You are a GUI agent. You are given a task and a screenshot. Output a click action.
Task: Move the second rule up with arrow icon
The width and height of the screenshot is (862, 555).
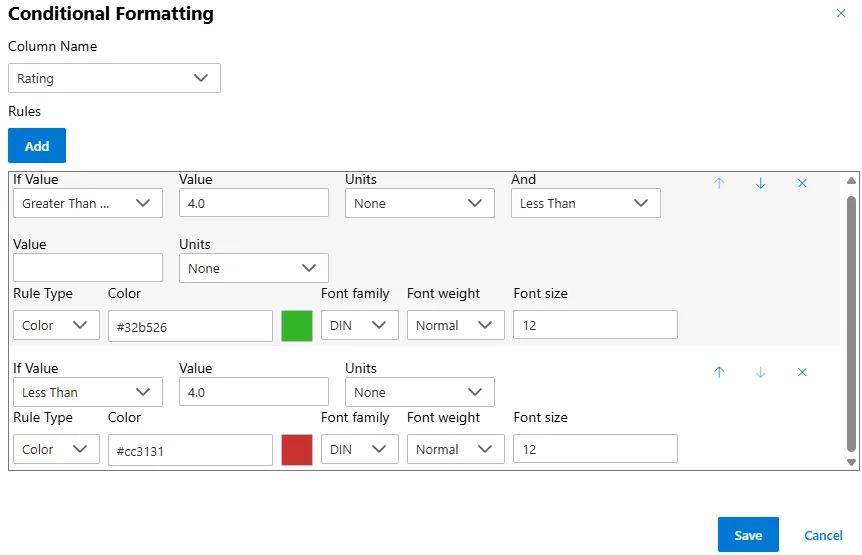coord(719,372)
